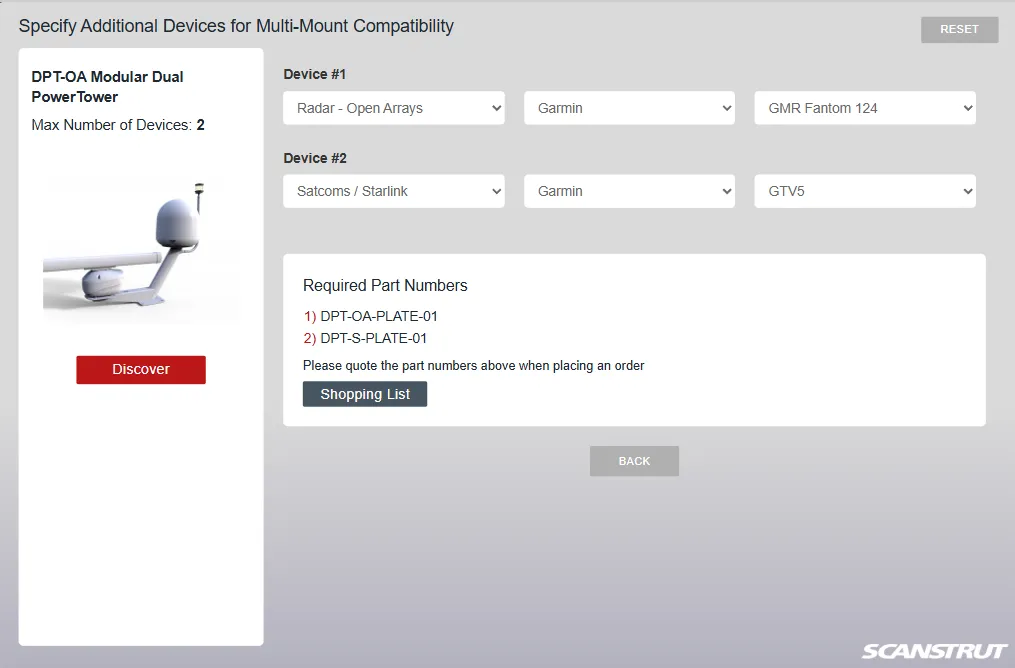Select part number DPT-S-PLATE-01

373,338
